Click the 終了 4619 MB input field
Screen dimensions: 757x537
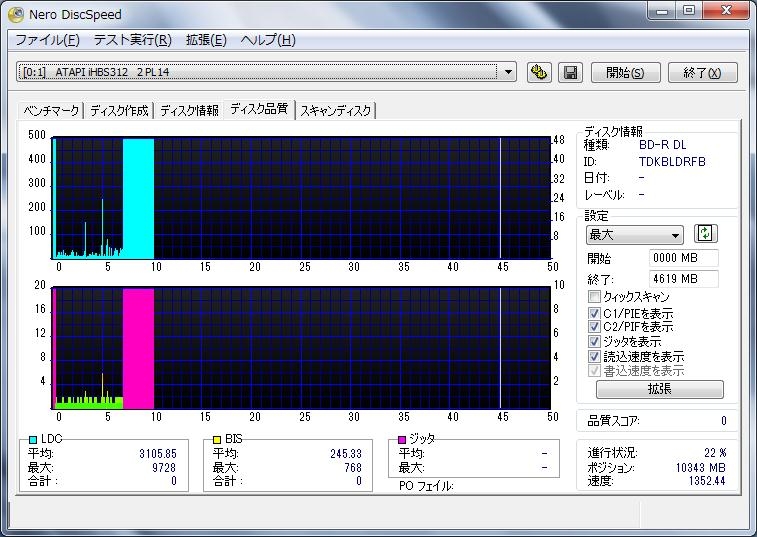click(683, 279)
